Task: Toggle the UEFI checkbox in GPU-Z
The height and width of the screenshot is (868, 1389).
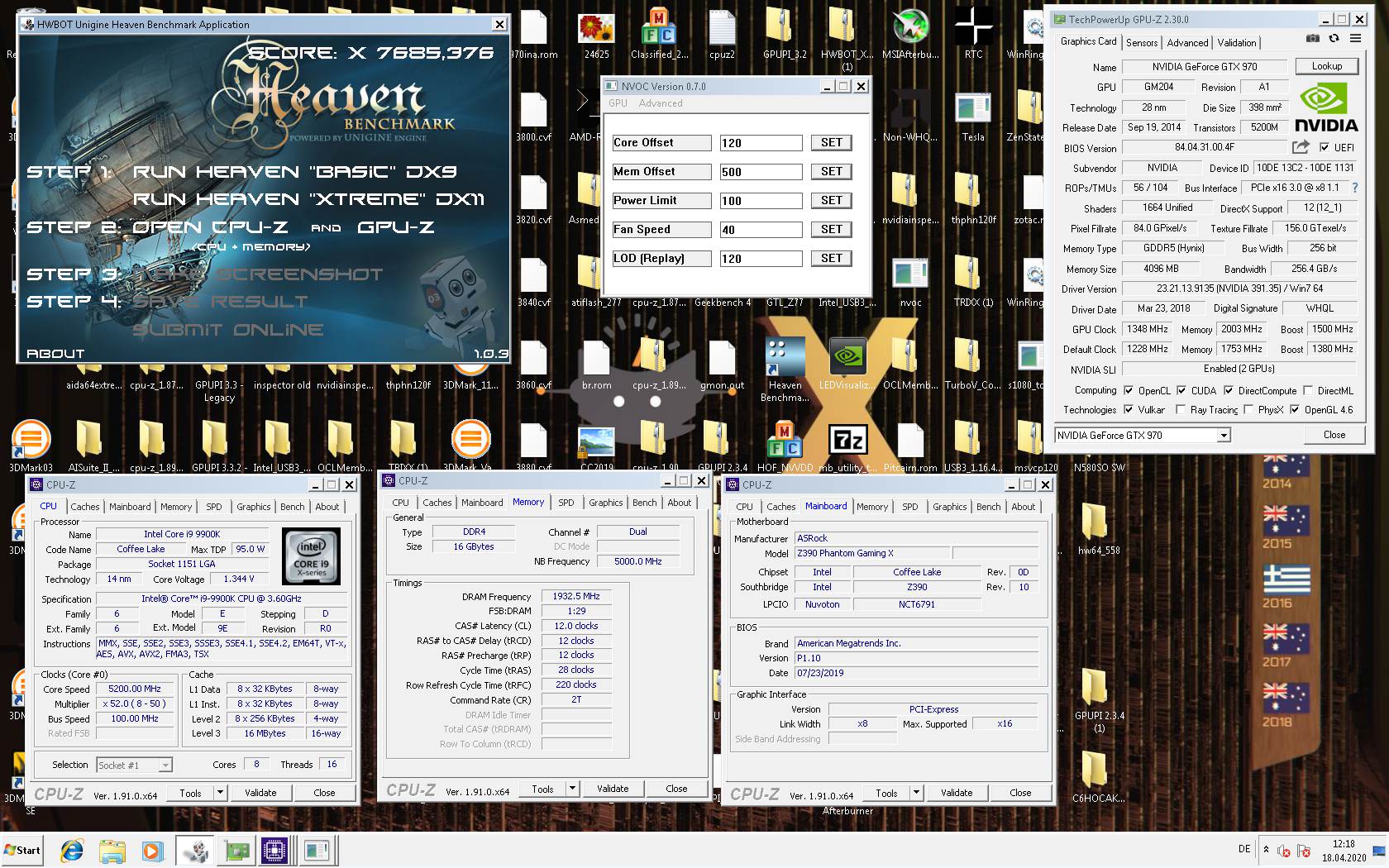Action: [1325, 148]
